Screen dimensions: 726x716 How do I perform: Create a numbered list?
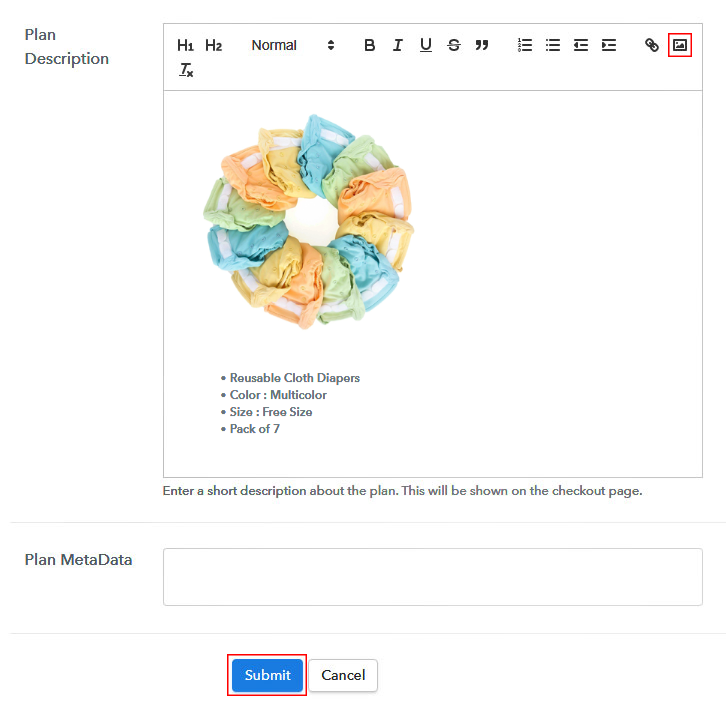coord(525,45)
